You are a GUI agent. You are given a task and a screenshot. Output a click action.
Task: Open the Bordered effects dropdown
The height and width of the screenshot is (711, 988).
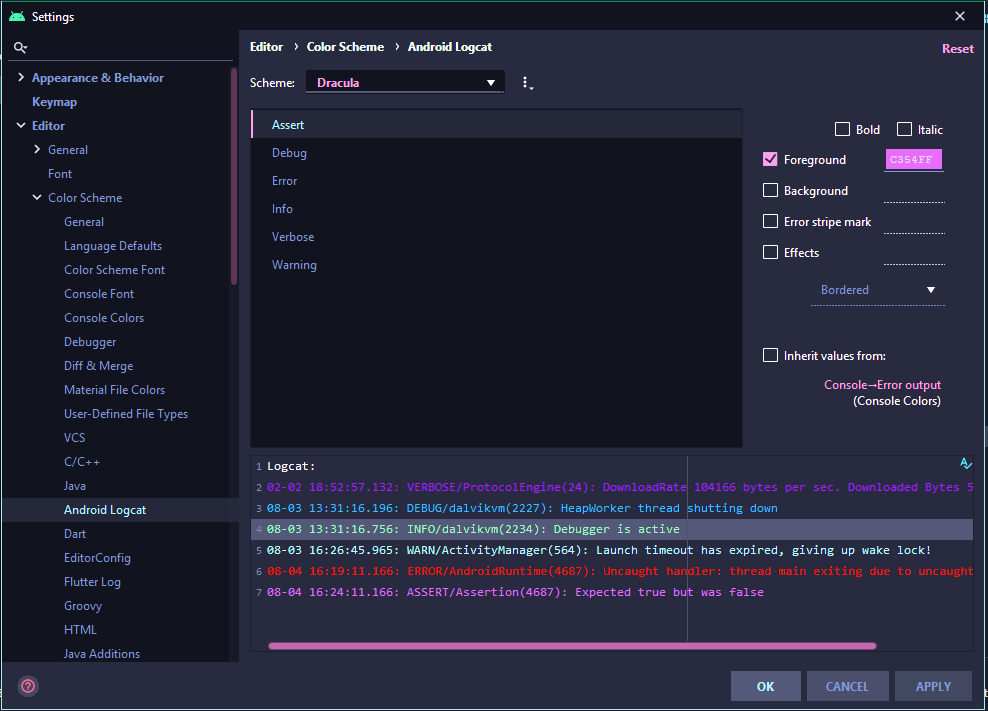877,290
